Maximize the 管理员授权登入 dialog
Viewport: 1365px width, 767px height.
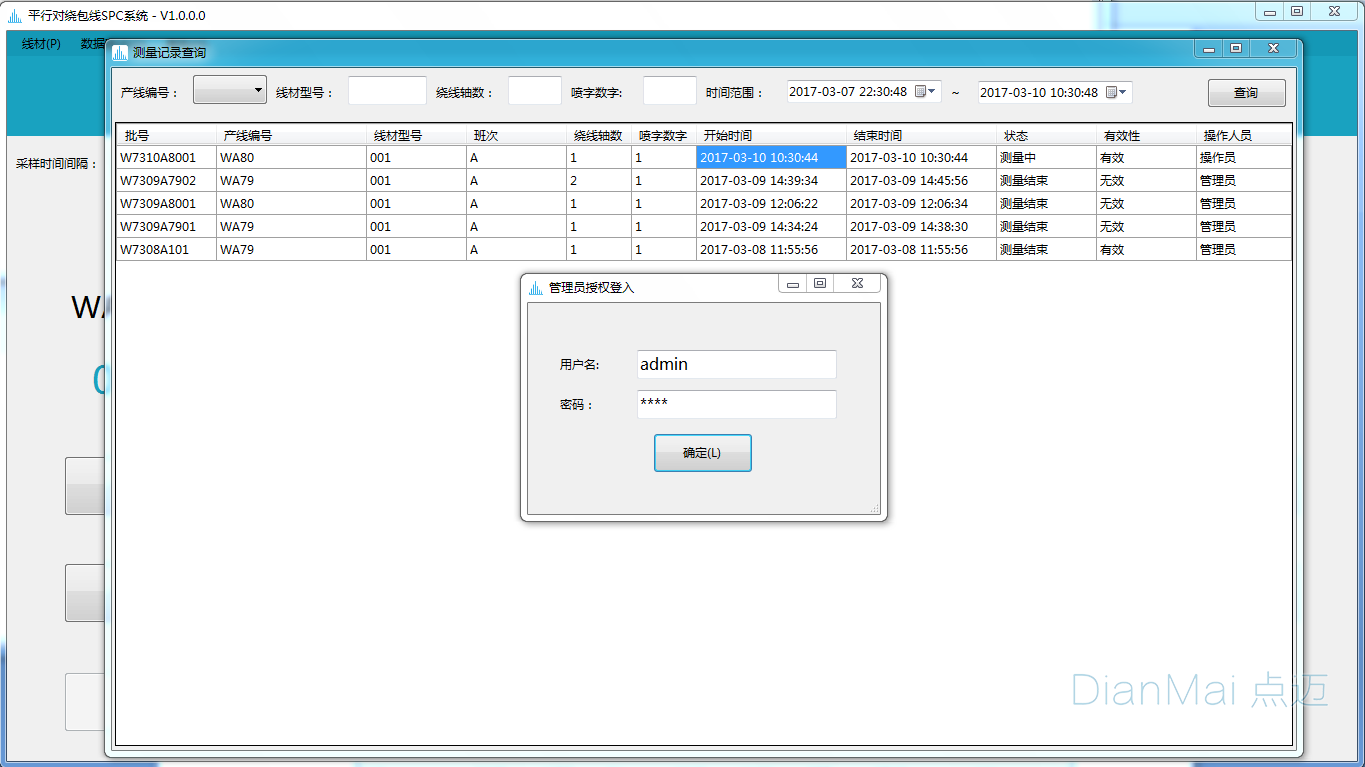(820, 284)
